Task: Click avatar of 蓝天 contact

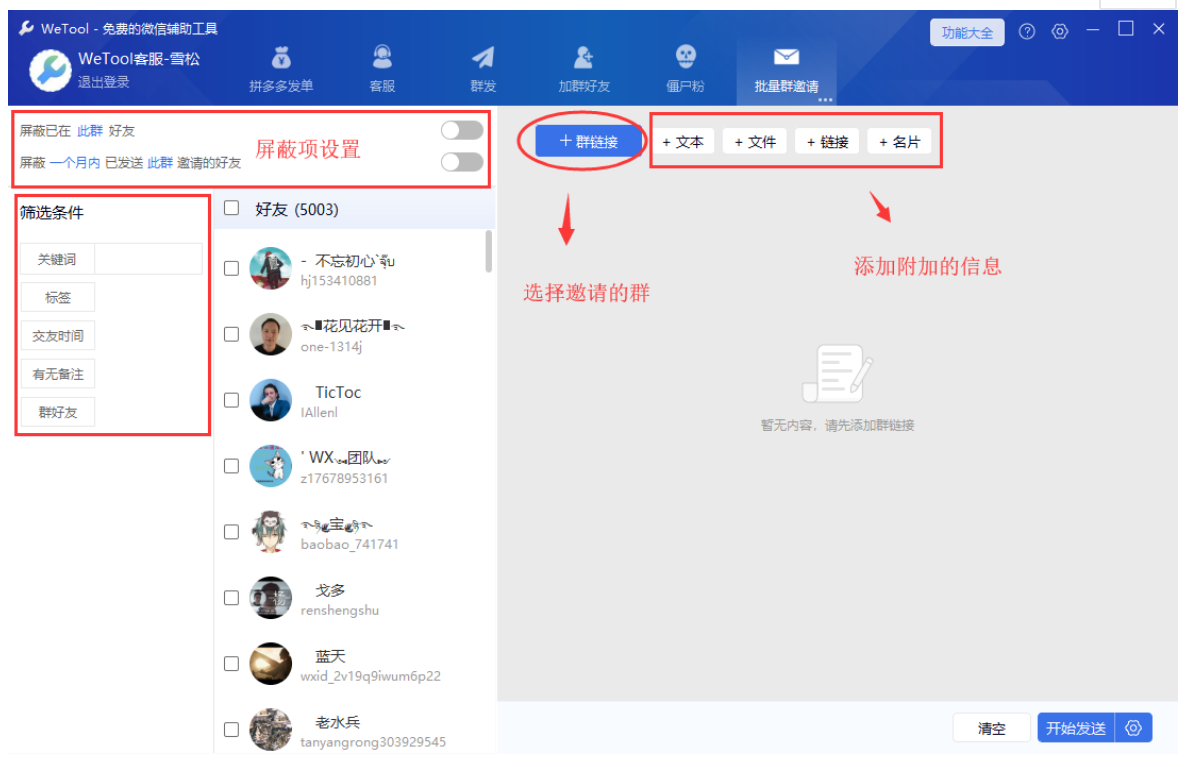Action: [x=271, y=664]
